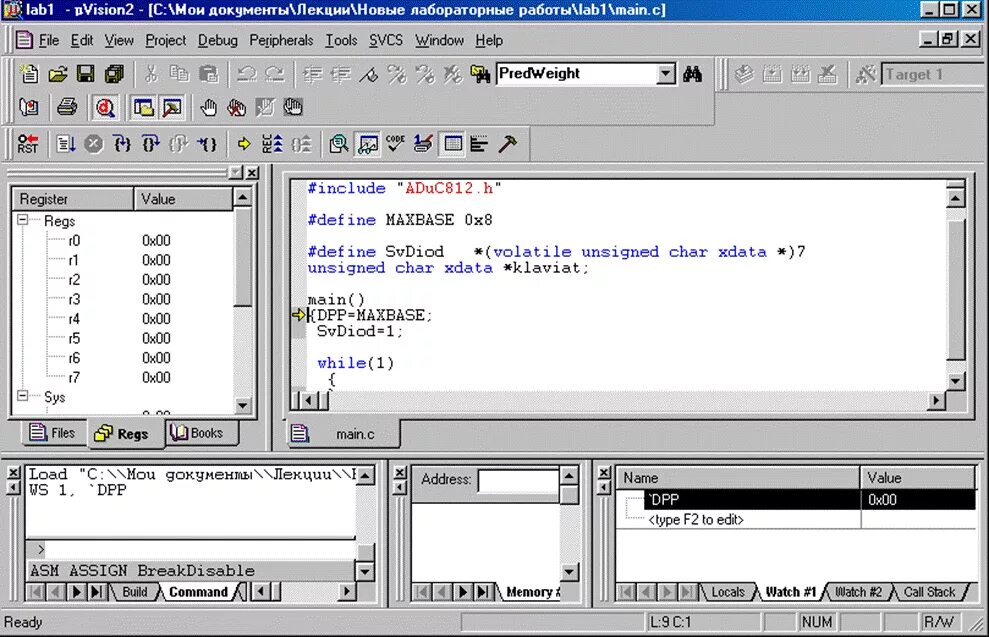This screenshot has height=637, width=989.
Task: Click Step Over icon
Action: tap(150, 144)
